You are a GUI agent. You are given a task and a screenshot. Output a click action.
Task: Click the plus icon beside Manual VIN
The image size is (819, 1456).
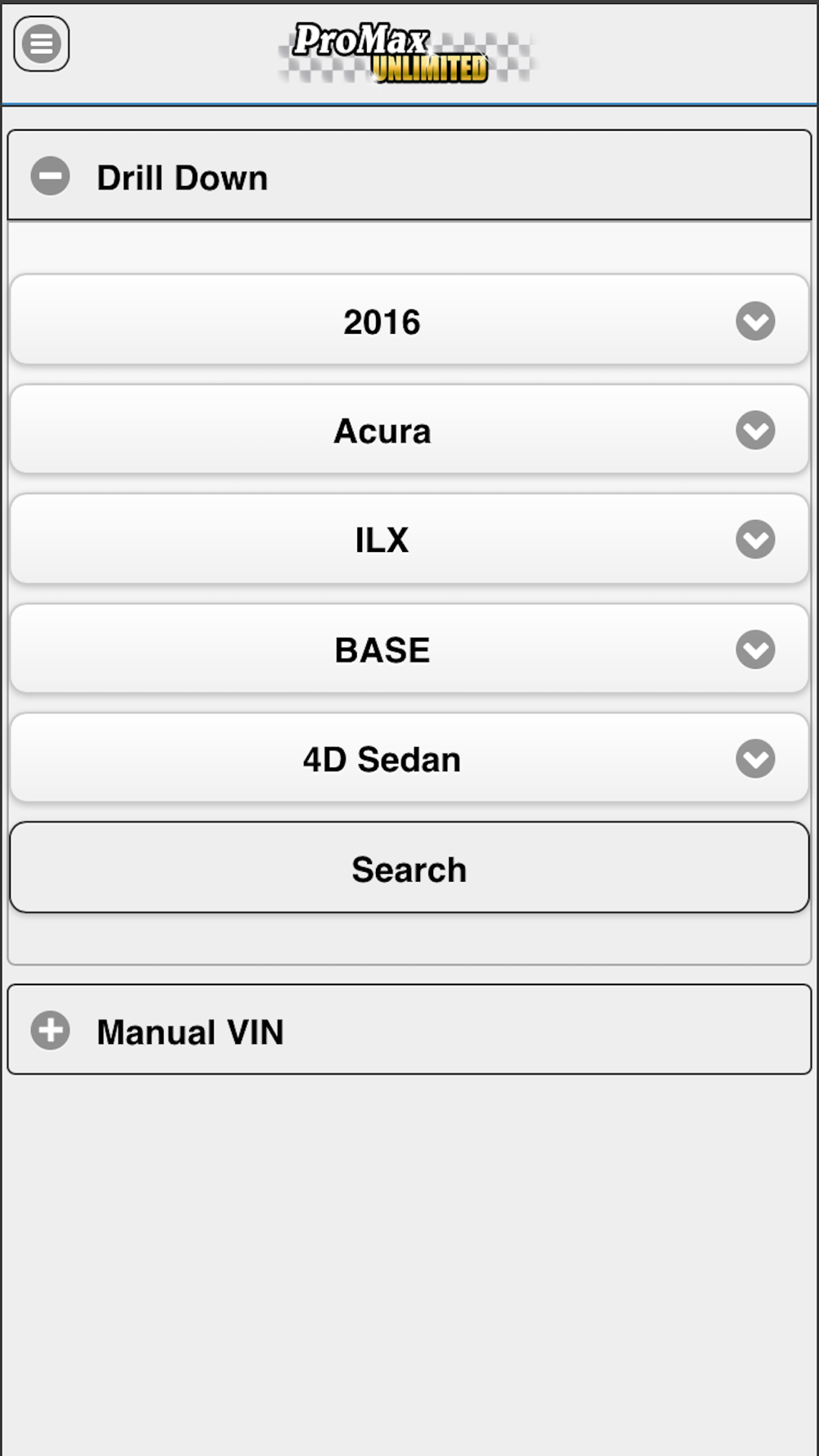[x=50, y=1030]
